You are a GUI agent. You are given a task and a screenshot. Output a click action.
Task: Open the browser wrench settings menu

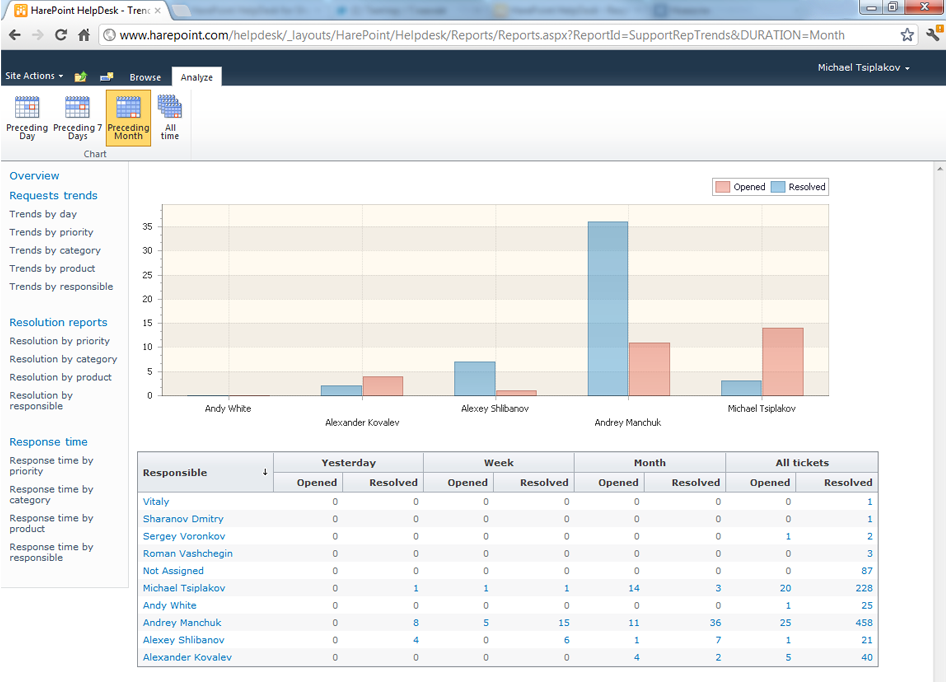pyautogui.click(x=930, y=35)
